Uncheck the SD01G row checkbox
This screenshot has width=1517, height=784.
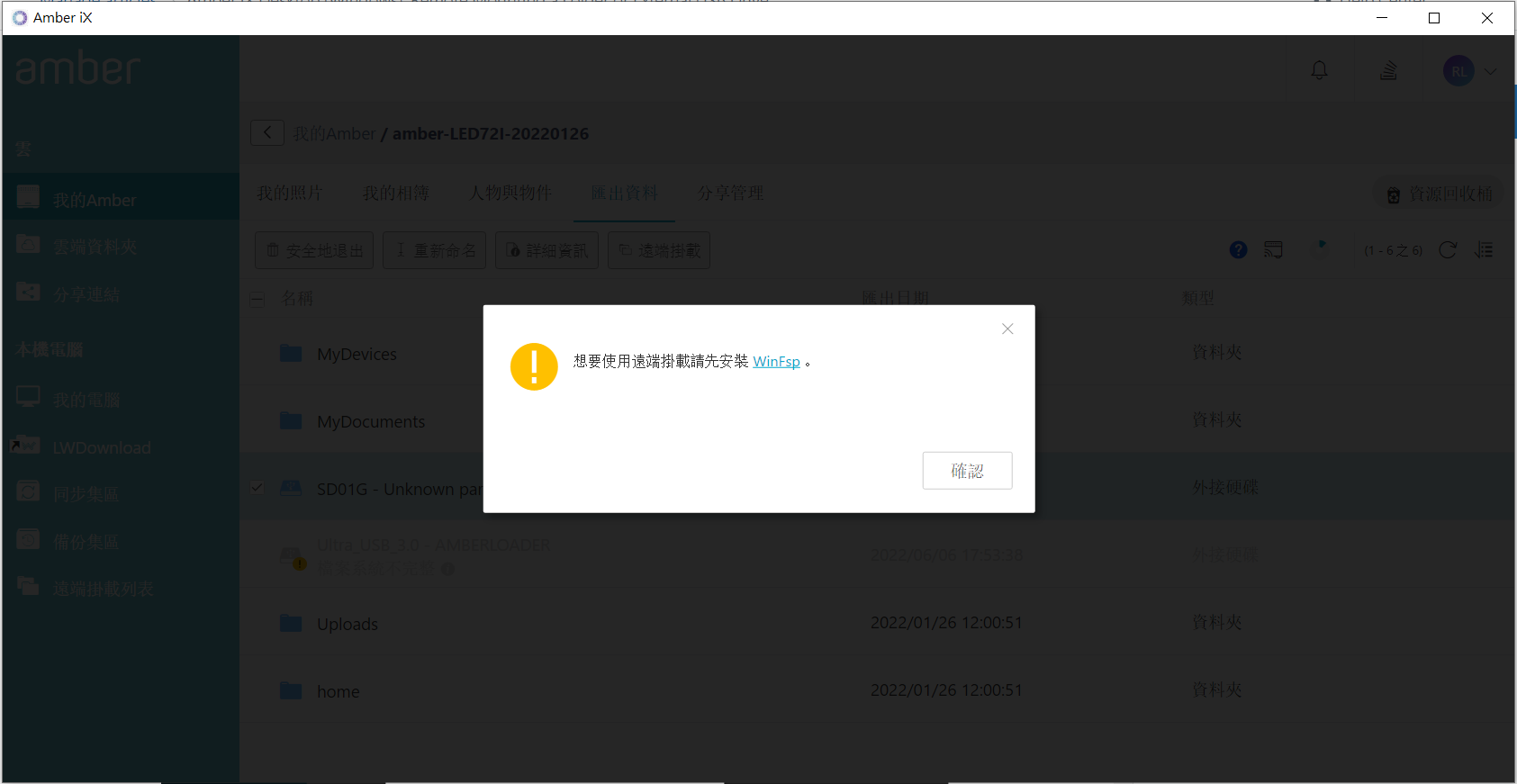coord(257,487)
